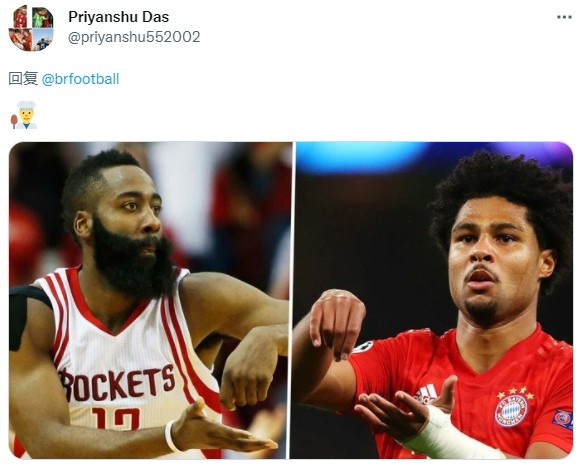This screenshot has height=465, width=578.
Task: Click the Bayern München crest on the red shirt
Action: tap(511, 410)
